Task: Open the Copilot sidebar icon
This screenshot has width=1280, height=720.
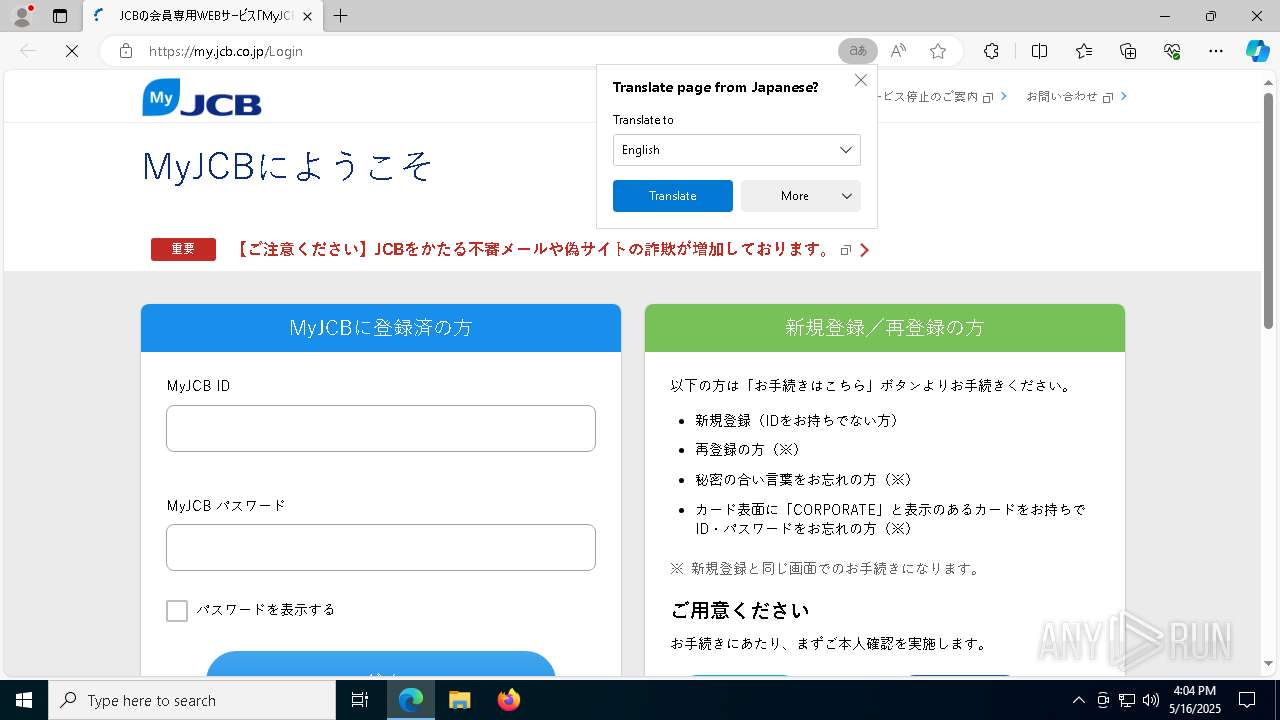Action: point(1257,51)
